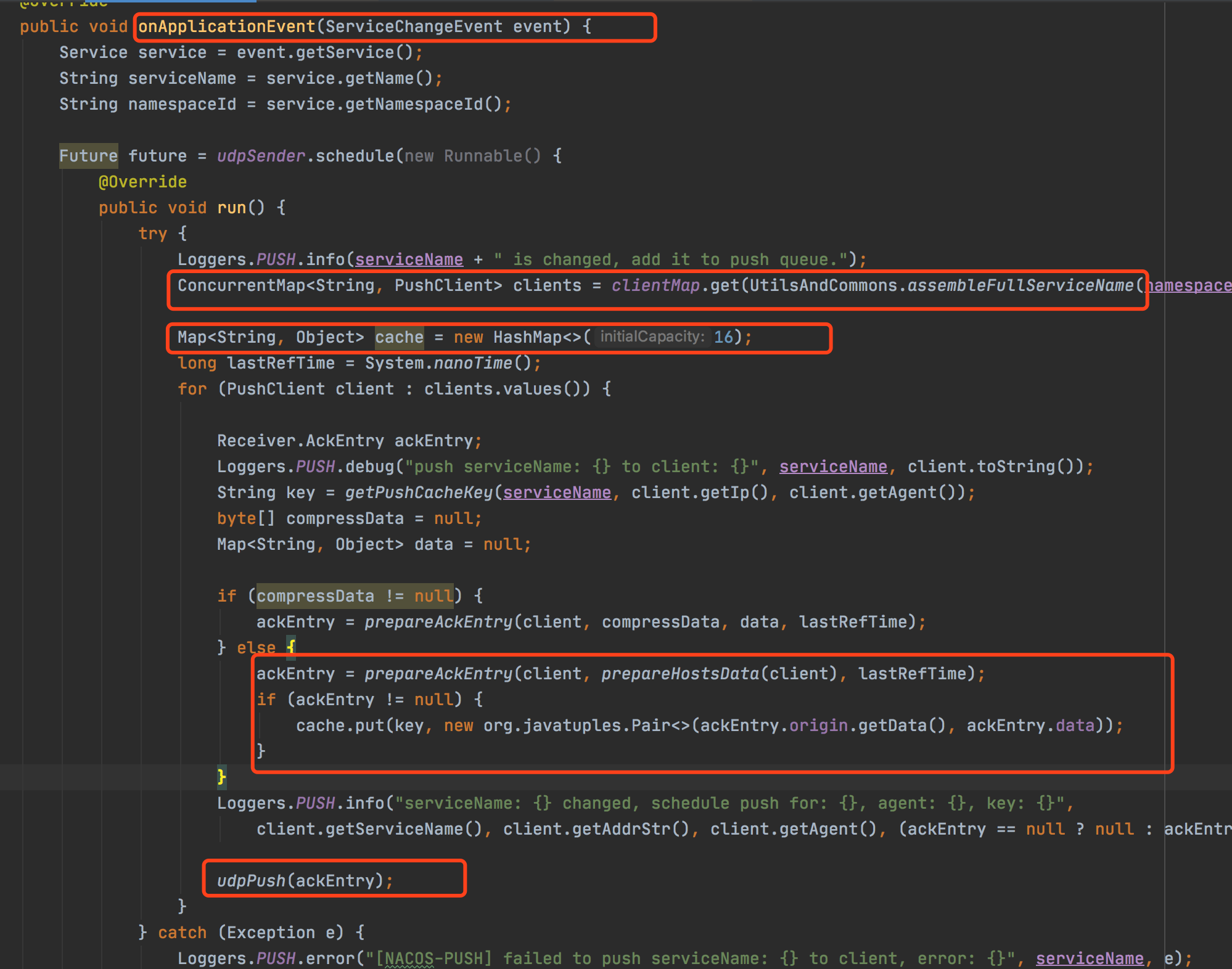This screenshot has height=969, width=1232.
Task: Click the yellow closing brace of else block
Action: click(221, 777)
